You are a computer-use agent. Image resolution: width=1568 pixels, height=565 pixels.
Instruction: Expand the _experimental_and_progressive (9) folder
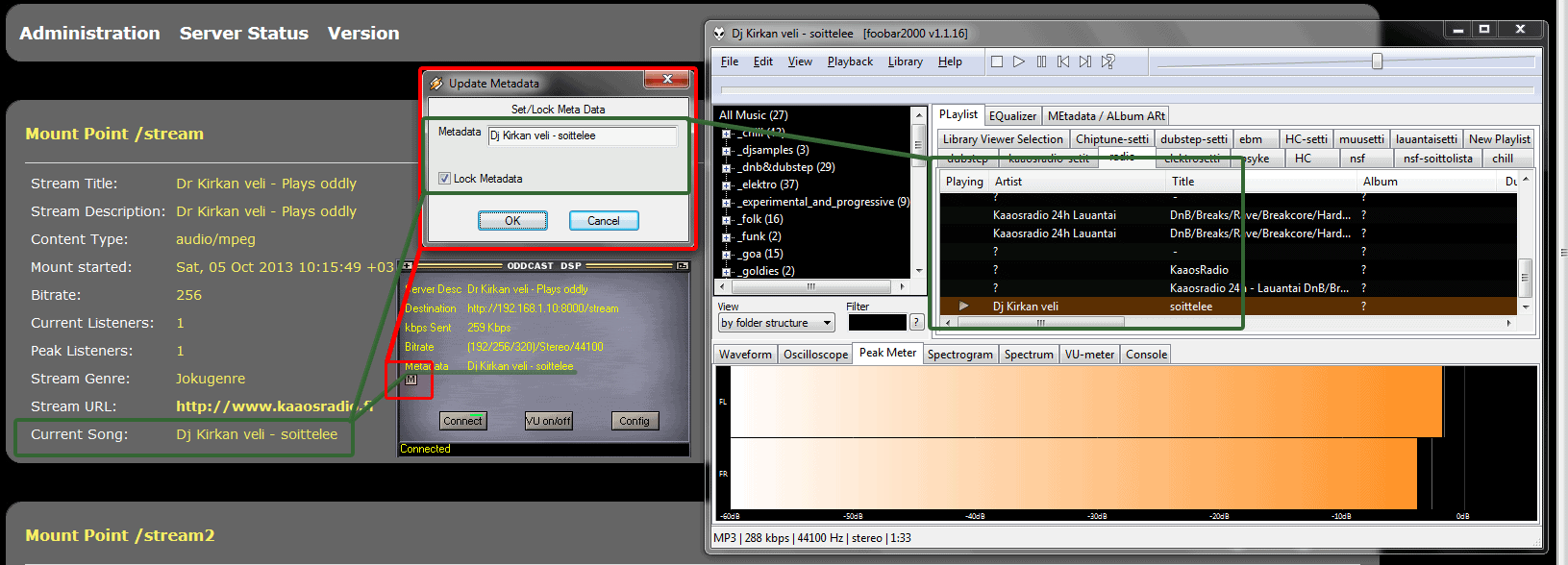(727, 203)
